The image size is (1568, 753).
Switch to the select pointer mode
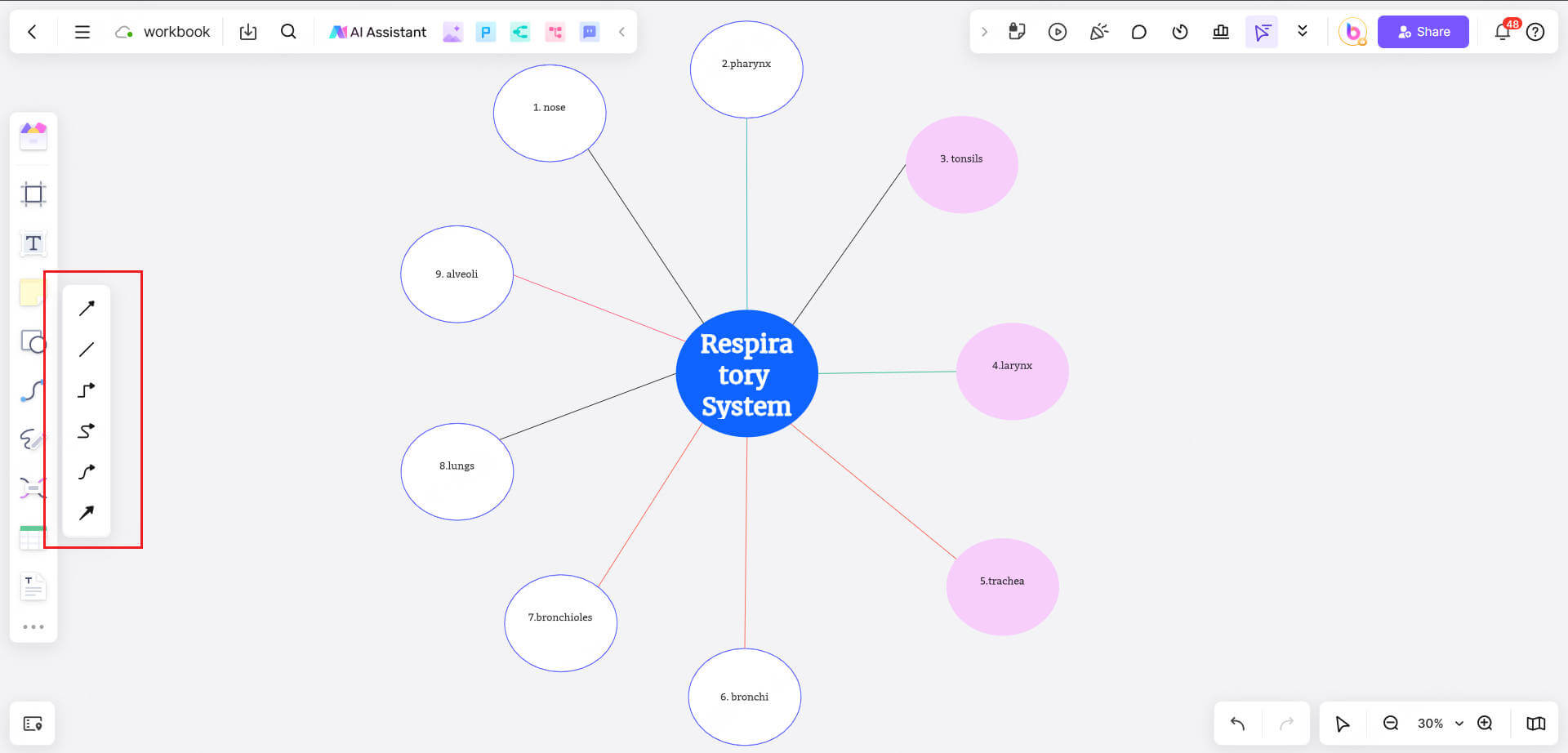(x=1342, y=724)
